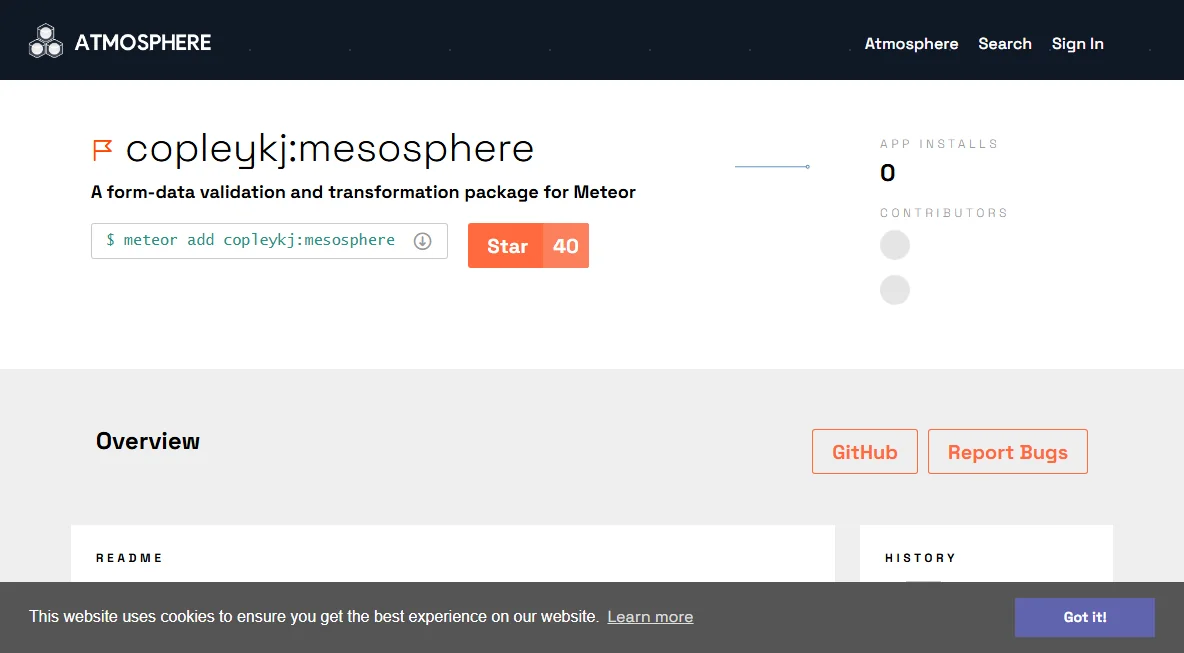
Task: Click the README section heading
Action: [129, 558]
